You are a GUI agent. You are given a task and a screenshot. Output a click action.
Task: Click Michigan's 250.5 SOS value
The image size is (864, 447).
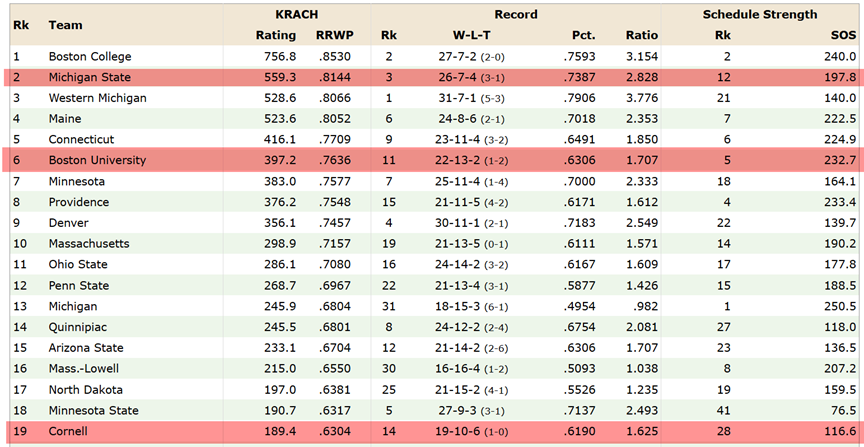[x=844, y=306]
